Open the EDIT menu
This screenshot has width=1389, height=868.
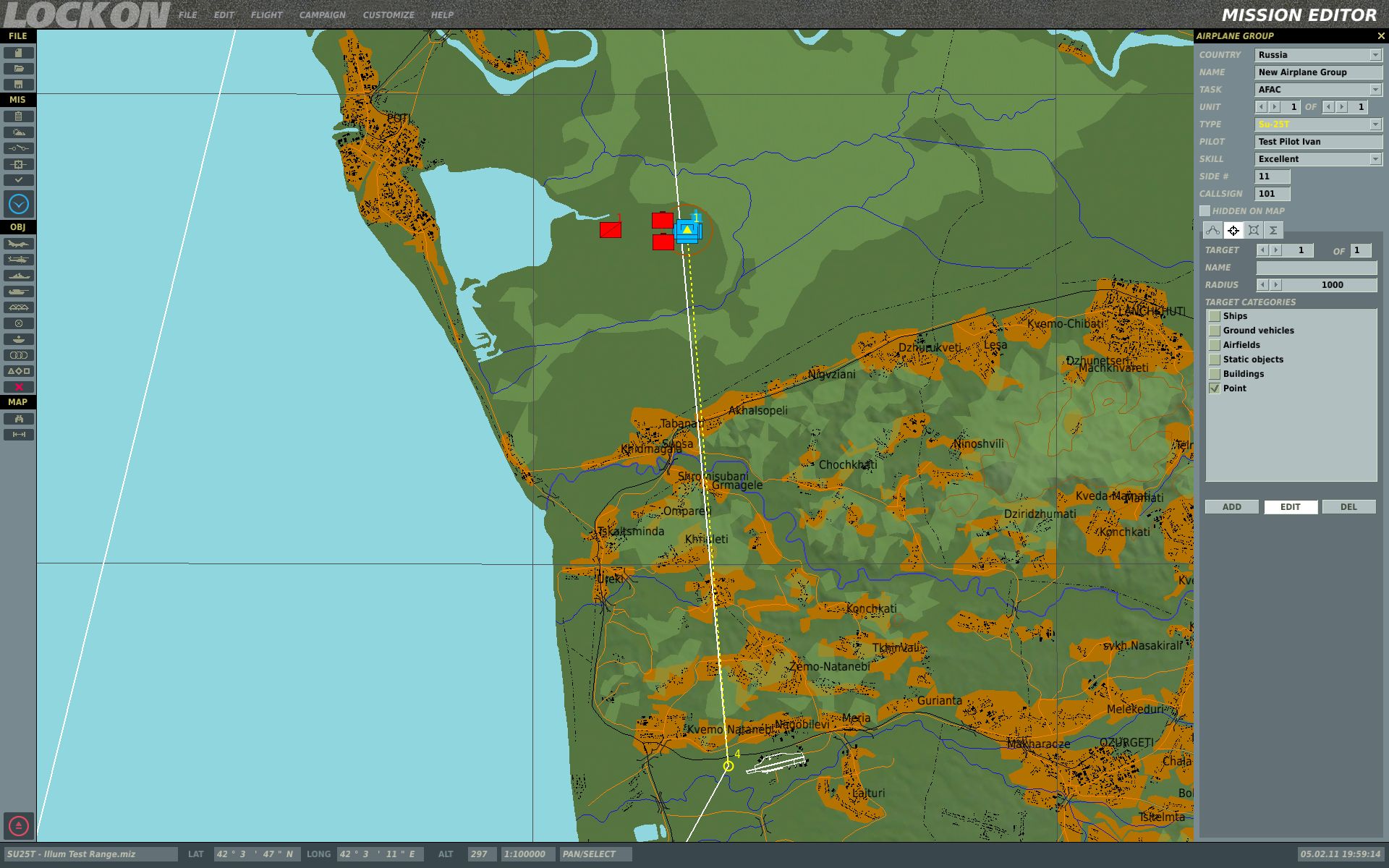224,15
